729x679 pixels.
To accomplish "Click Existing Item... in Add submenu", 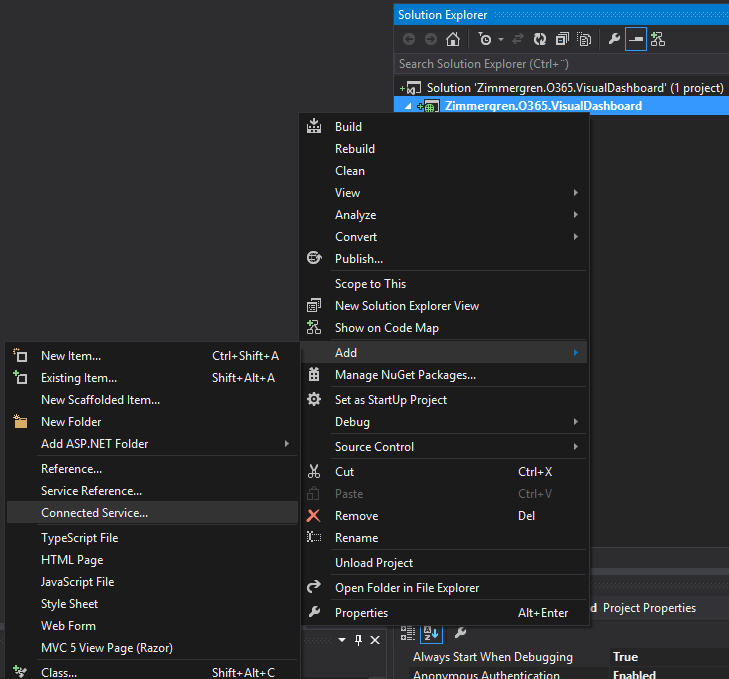I will (x=152, y=378).
